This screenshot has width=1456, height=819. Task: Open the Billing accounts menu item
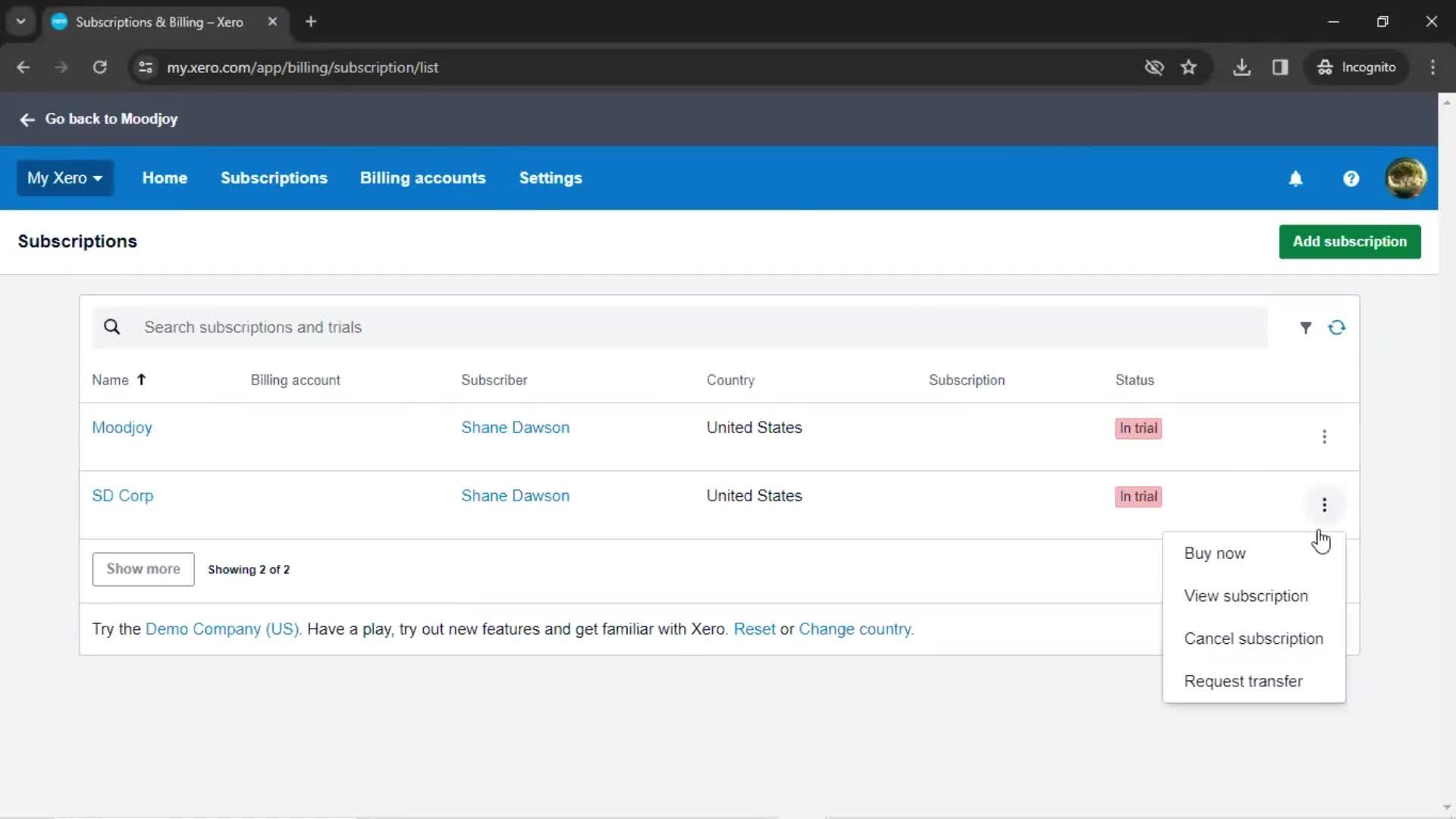tap(422, 178)
